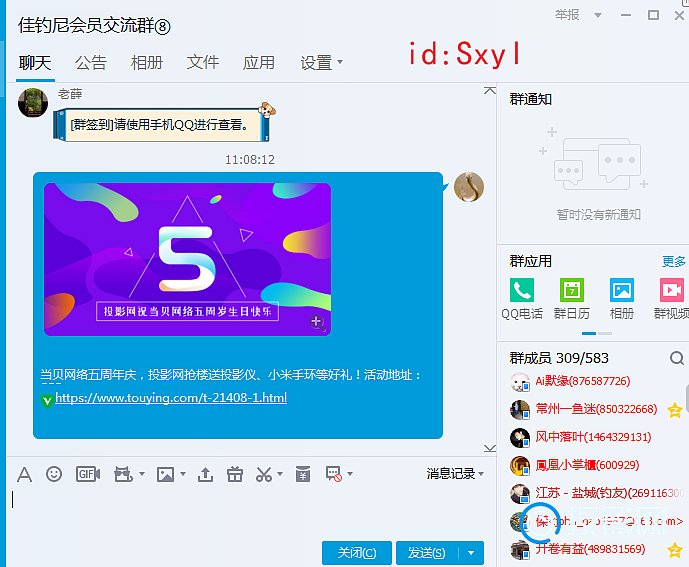Click the star badge next to 开卷有益
The height and width of the screenshot is (567, 689).
[674, 550]
